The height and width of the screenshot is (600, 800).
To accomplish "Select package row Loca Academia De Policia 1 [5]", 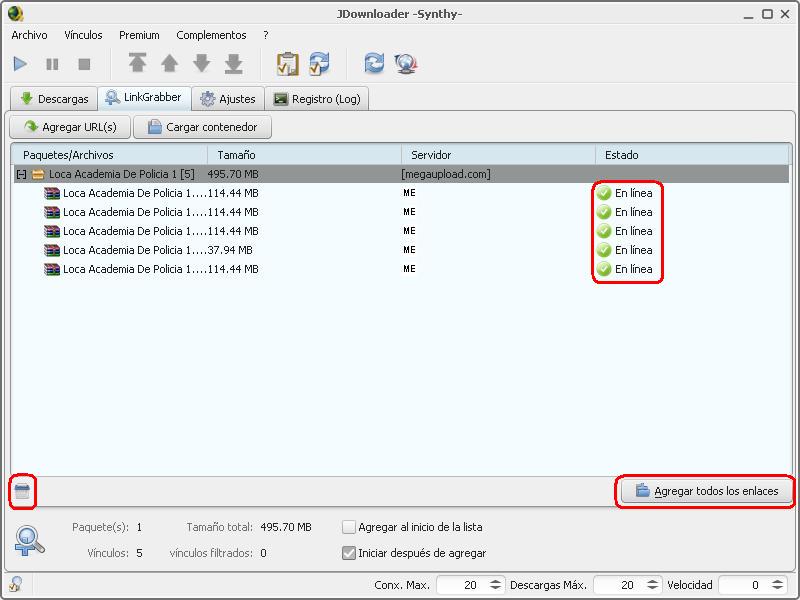I will coord(401,174).
